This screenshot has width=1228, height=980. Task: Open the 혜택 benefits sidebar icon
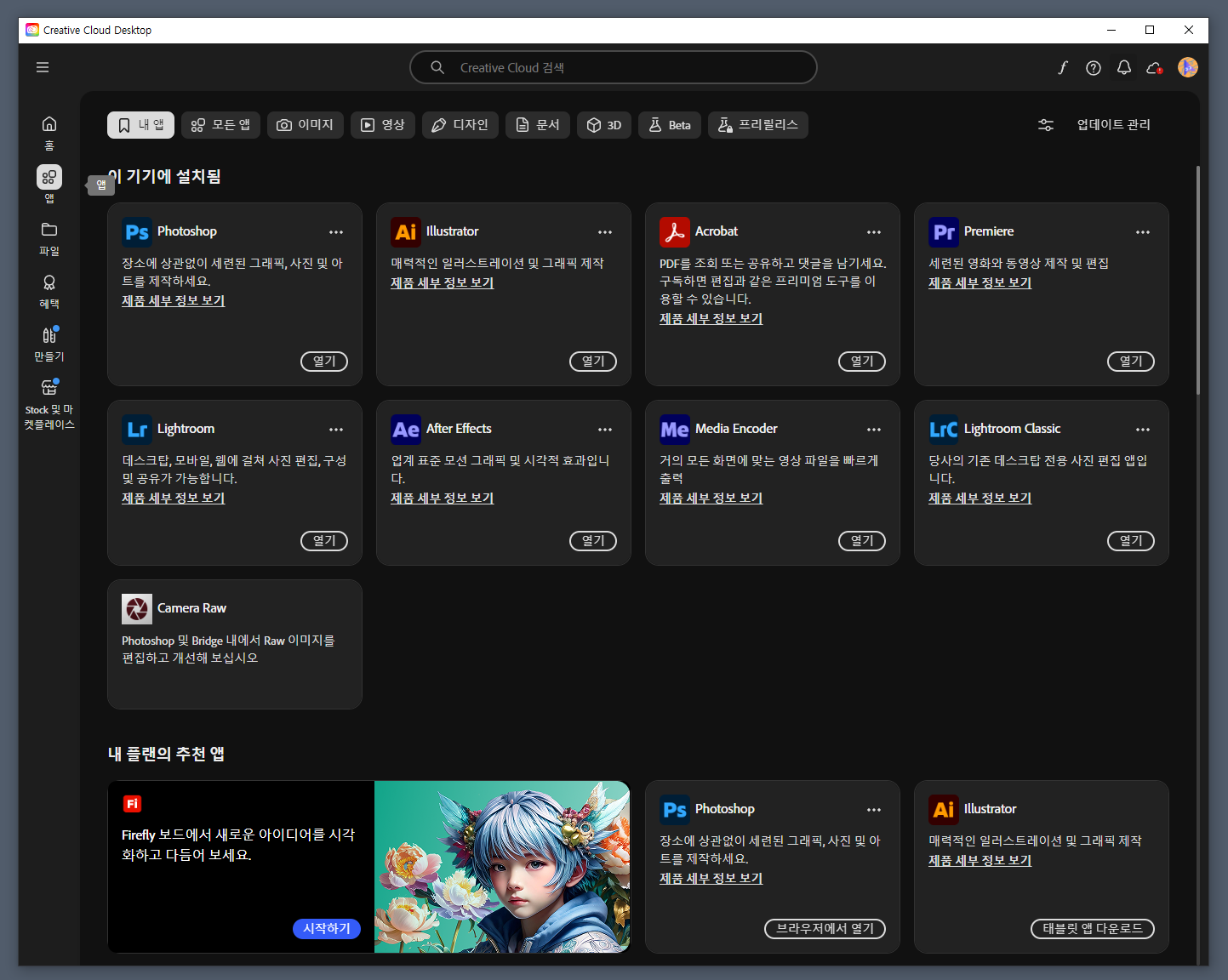pos(49,291)
